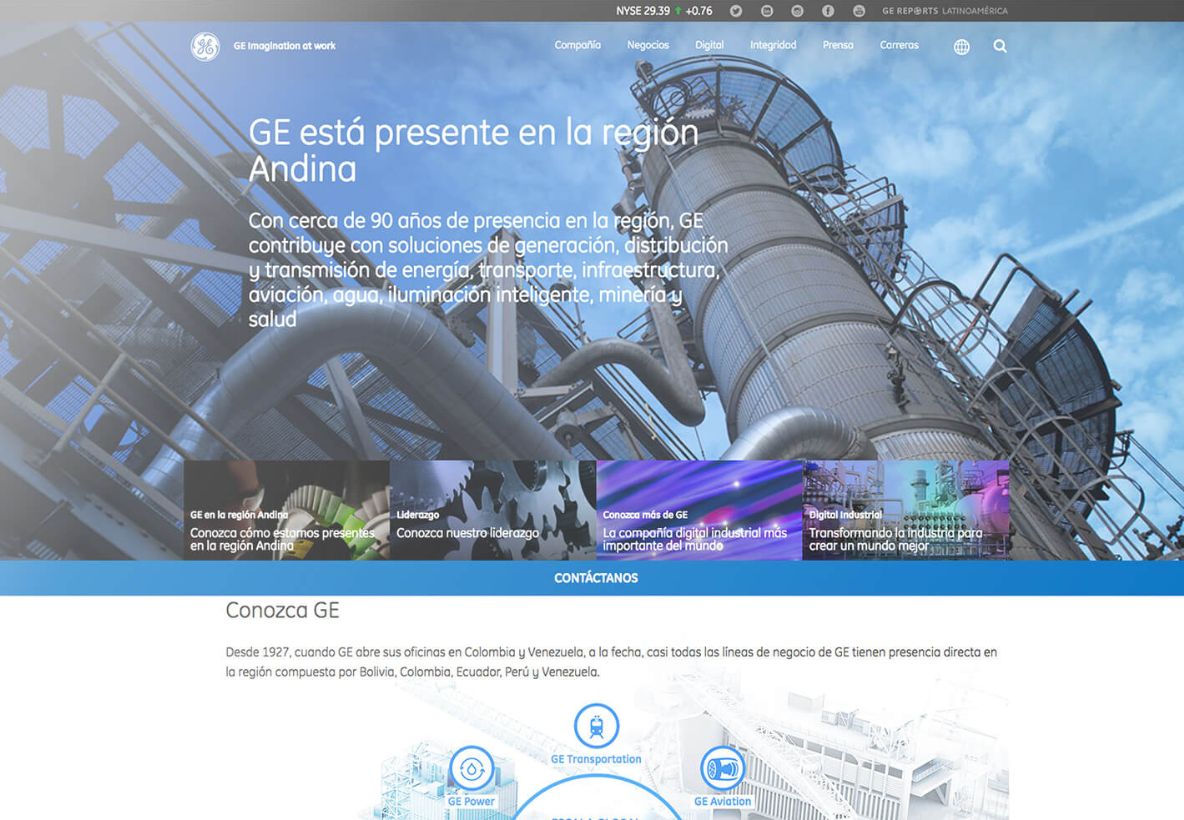Open GE Reports Latinoamérica link
Image resolution: width=1184 pixels, height=820 pixels.
tap(944, 11)
